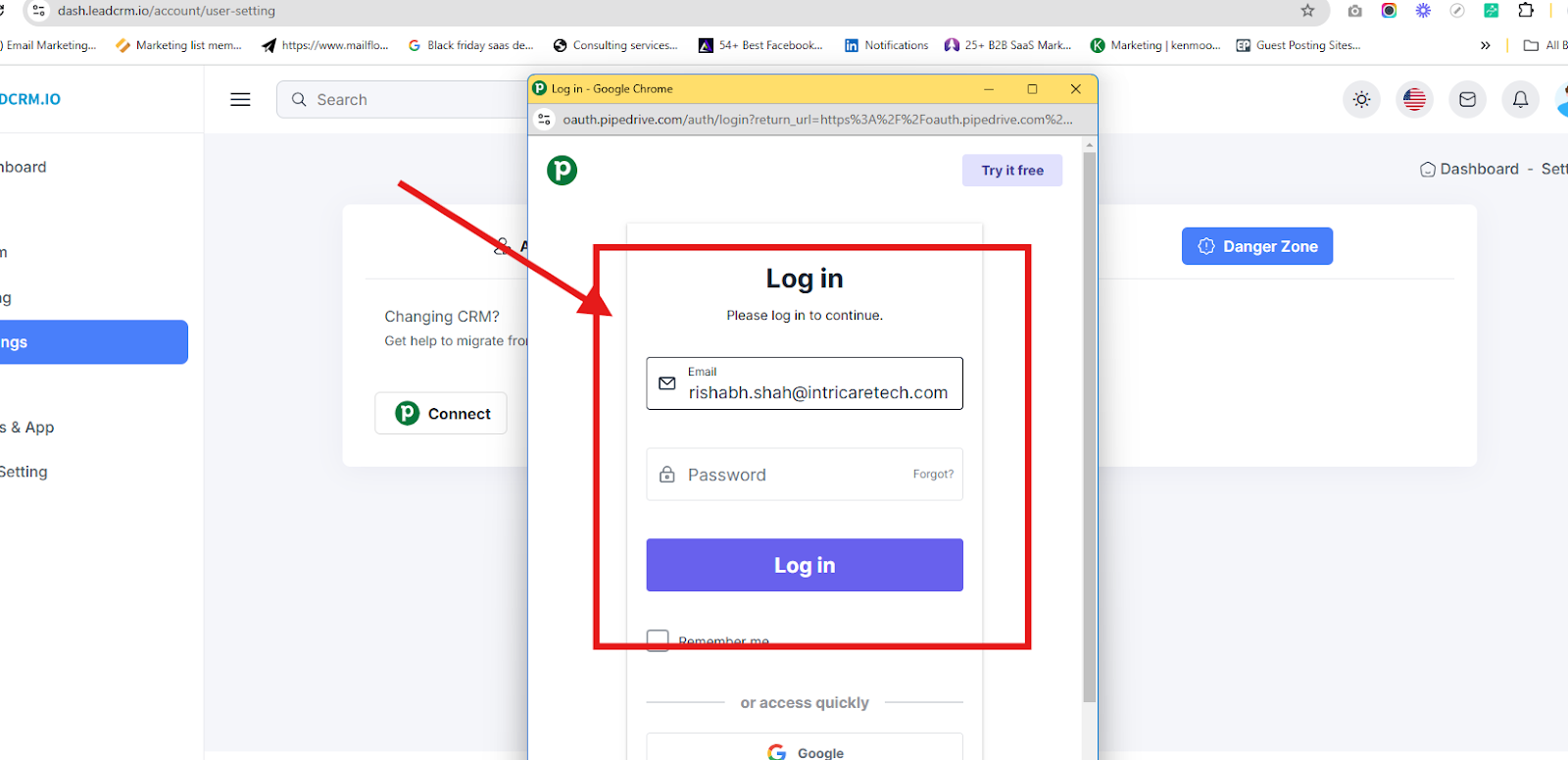The image size is (1568, 760).
Task: Click the Forgot? password link
Action: coord(933,474)
